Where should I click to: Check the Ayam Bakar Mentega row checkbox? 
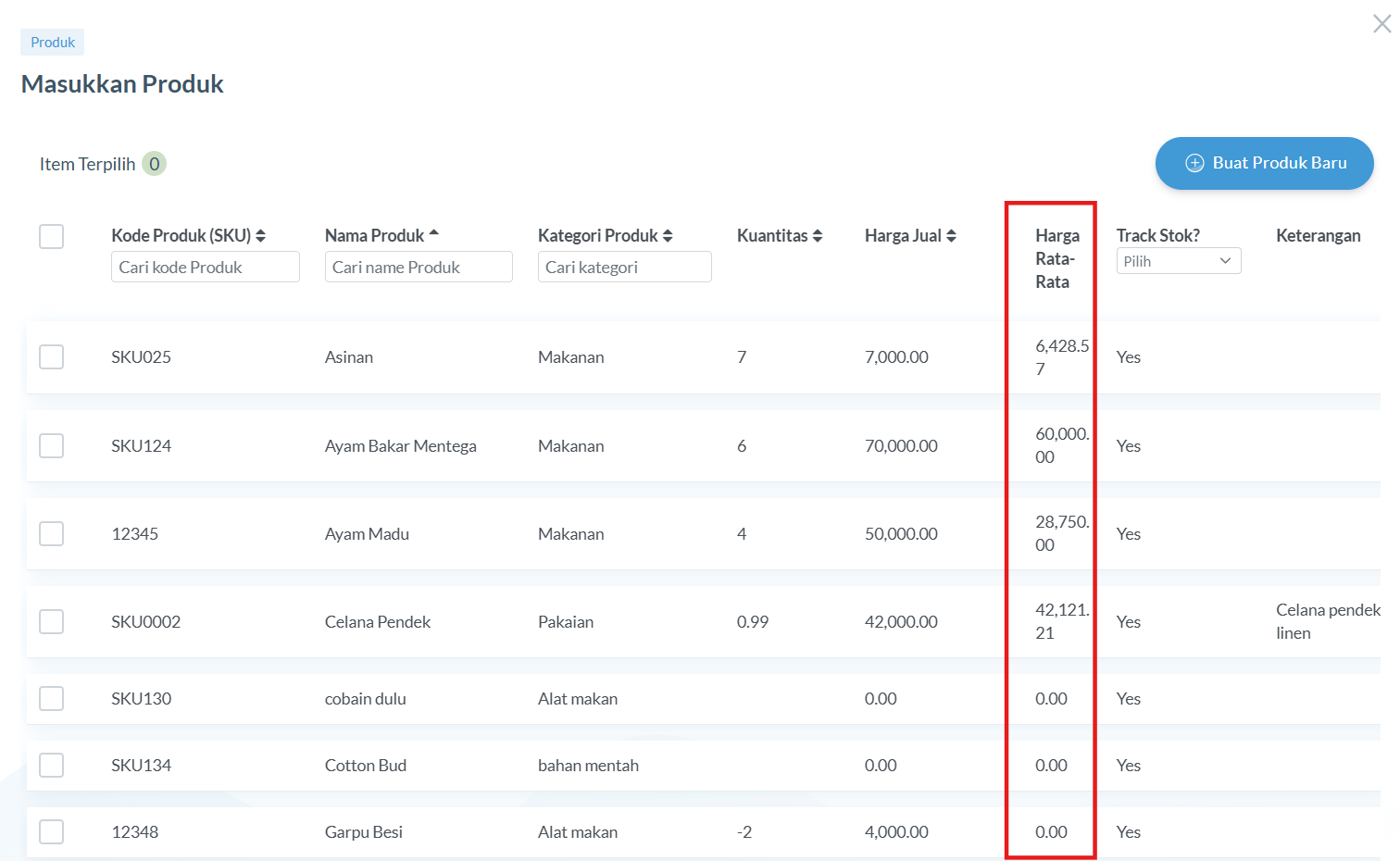coord(52,445)
